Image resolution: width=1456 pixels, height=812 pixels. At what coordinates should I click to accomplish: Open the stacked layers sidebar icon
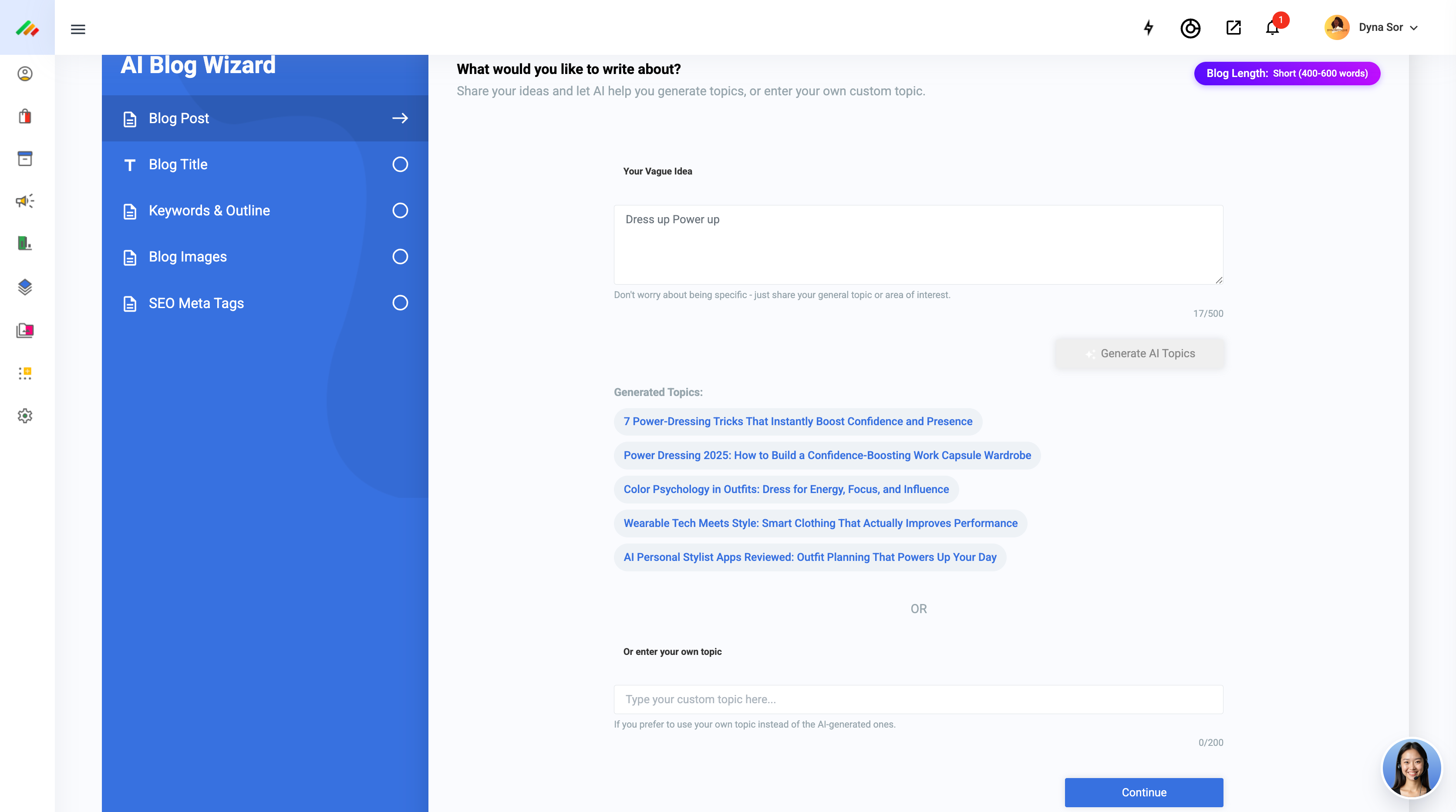tap(25, 287)
